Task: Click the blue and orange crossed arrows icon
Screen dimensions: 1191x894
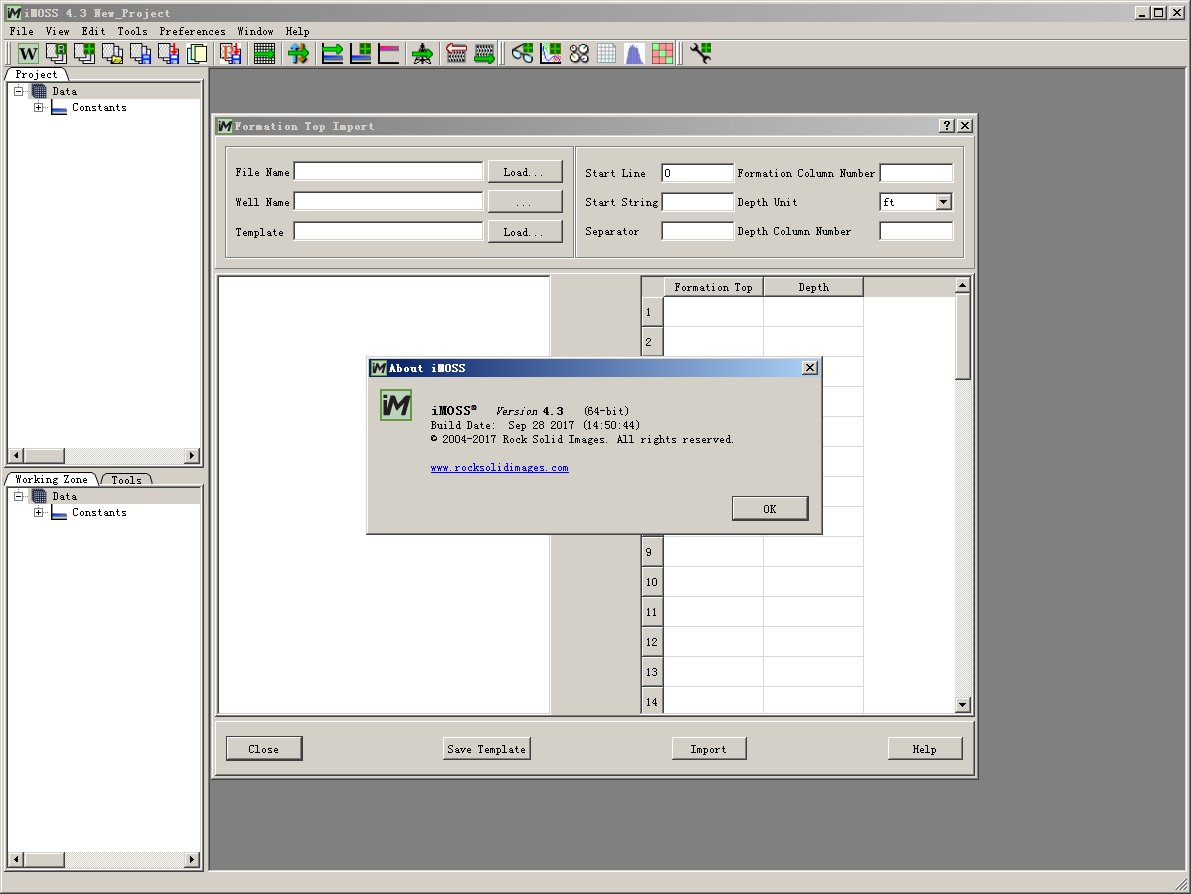Action: (299, 53)
